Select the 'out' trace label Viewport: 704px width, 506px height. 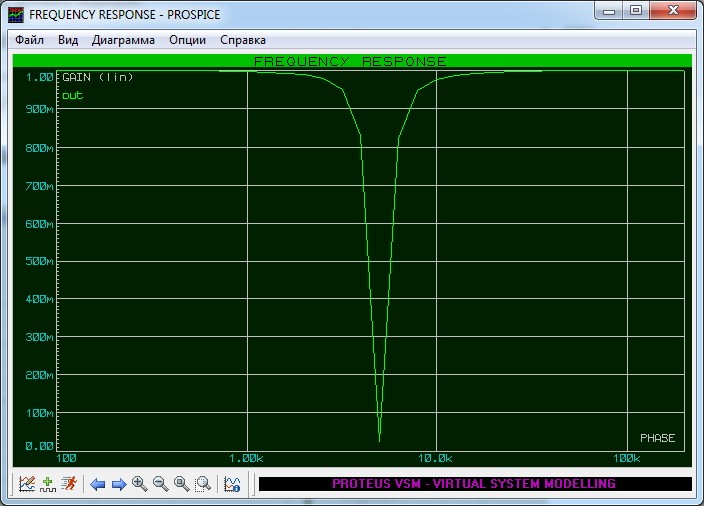pyautogui.click(x=73, y=95)
